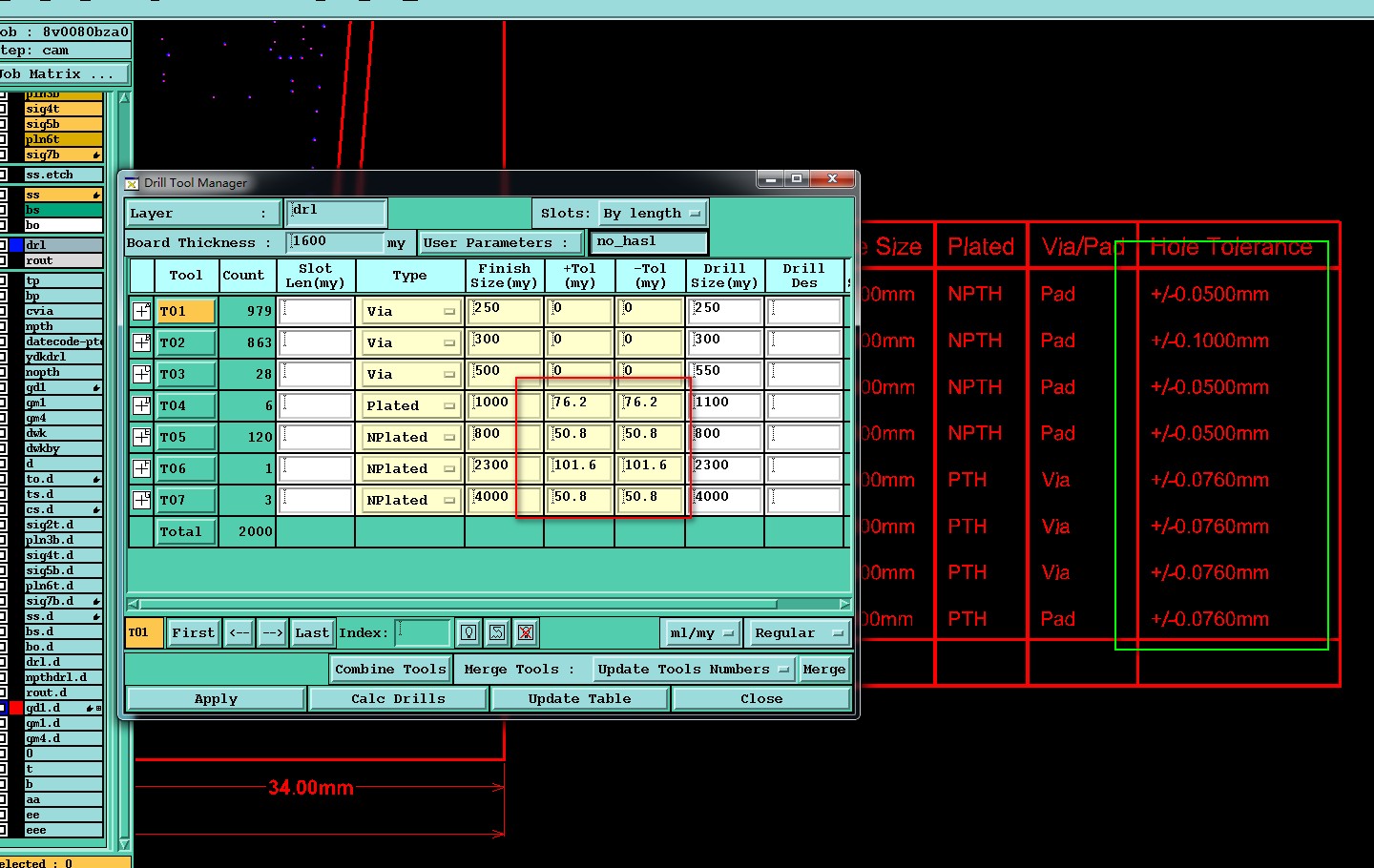The height and width of the screenshot is (868, 1374).
Task: Go to next tool with right arrow
Action: 273,632
